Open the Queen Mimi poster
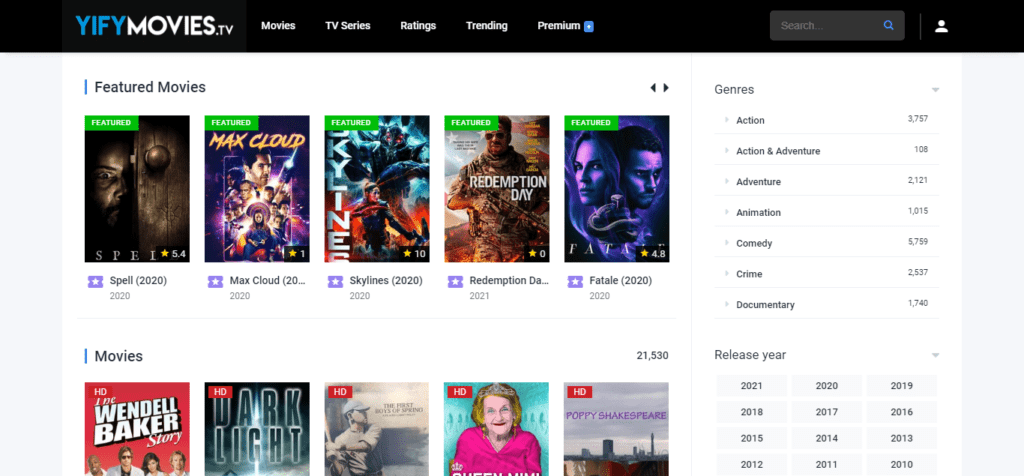This screenshot has width=1024, height=476. point(497,429)
